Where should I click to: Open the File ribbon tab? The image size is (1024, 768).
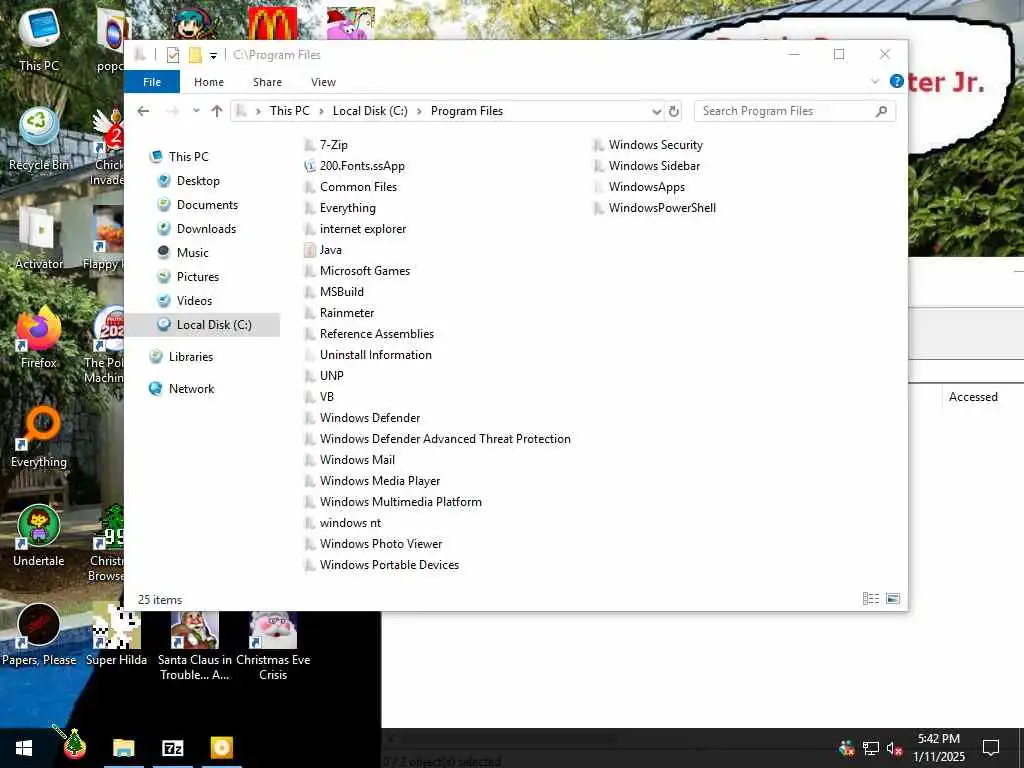pos(152,82)
